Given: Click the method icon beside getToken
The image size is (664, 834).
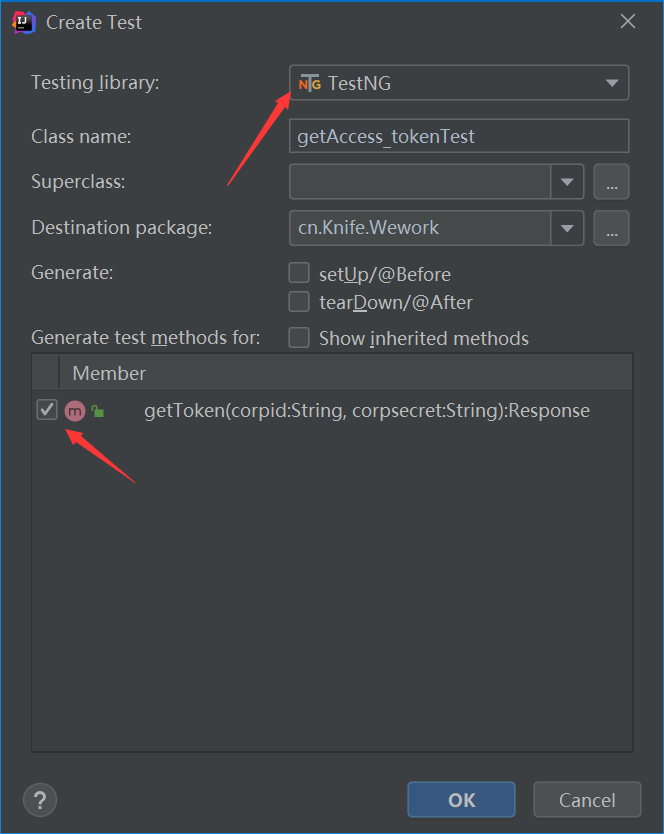Looking at the screenshot, I should [75, 411].
